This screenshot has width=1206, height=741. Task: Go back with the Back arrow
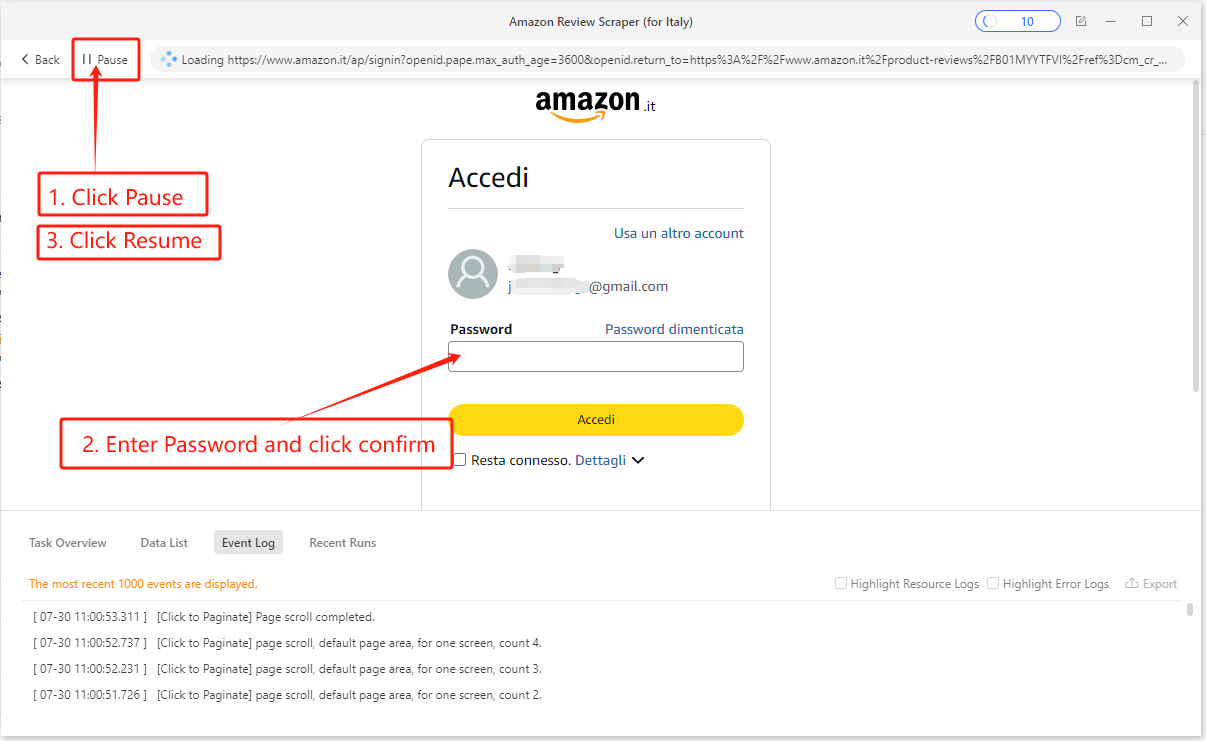[x=40, y=60]
